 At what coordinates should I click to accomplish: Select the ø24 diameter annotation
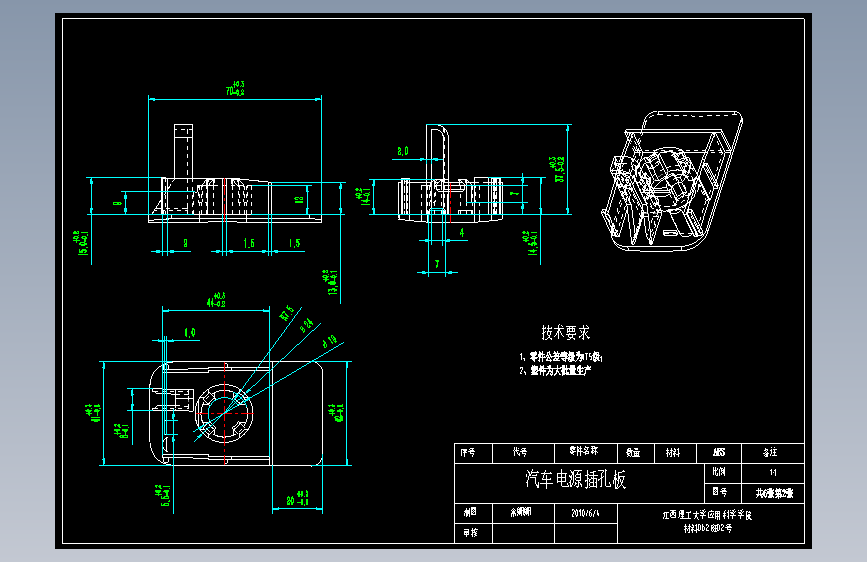307,325
